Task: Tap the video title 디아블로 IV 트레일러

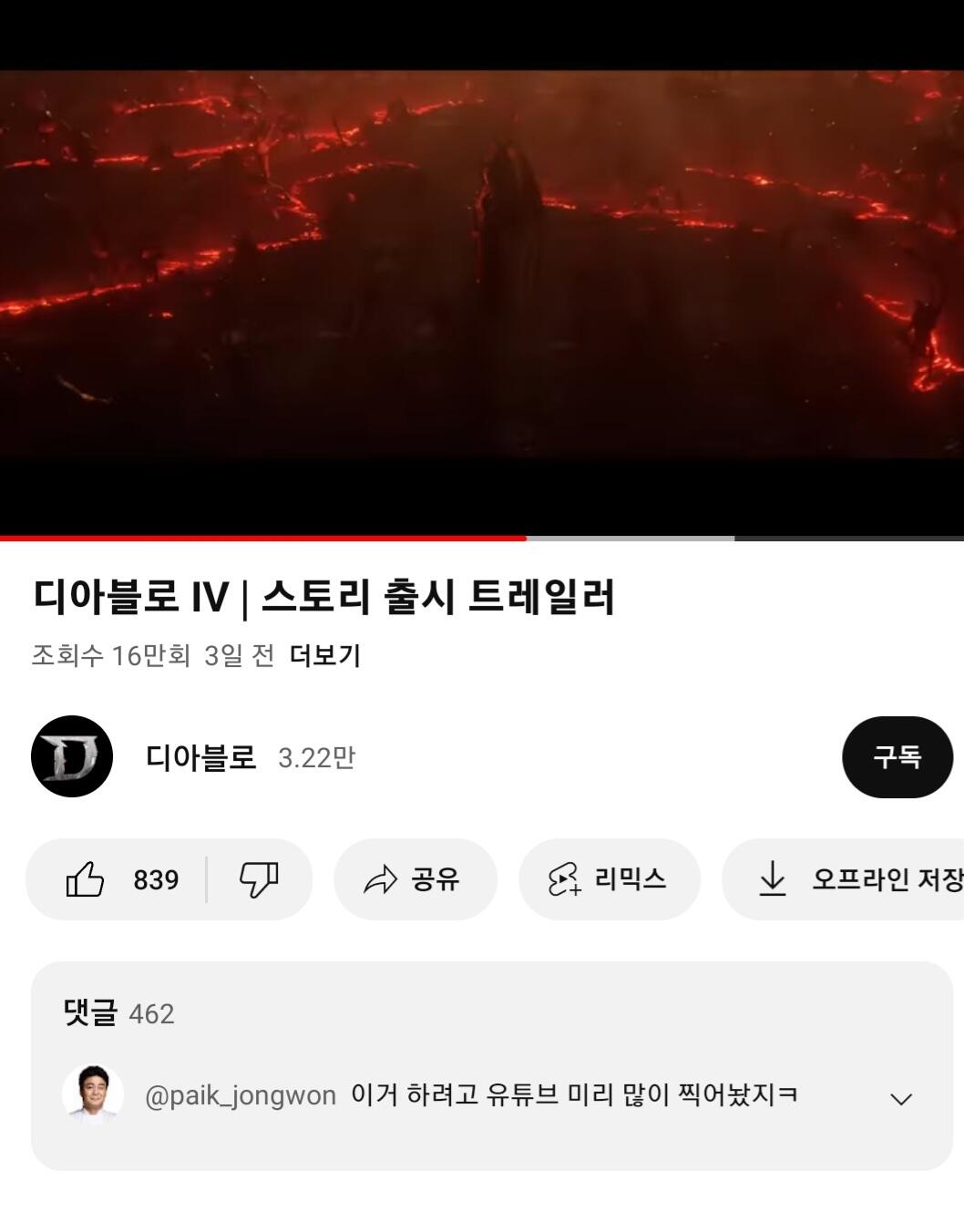Action: click(324, 598)
